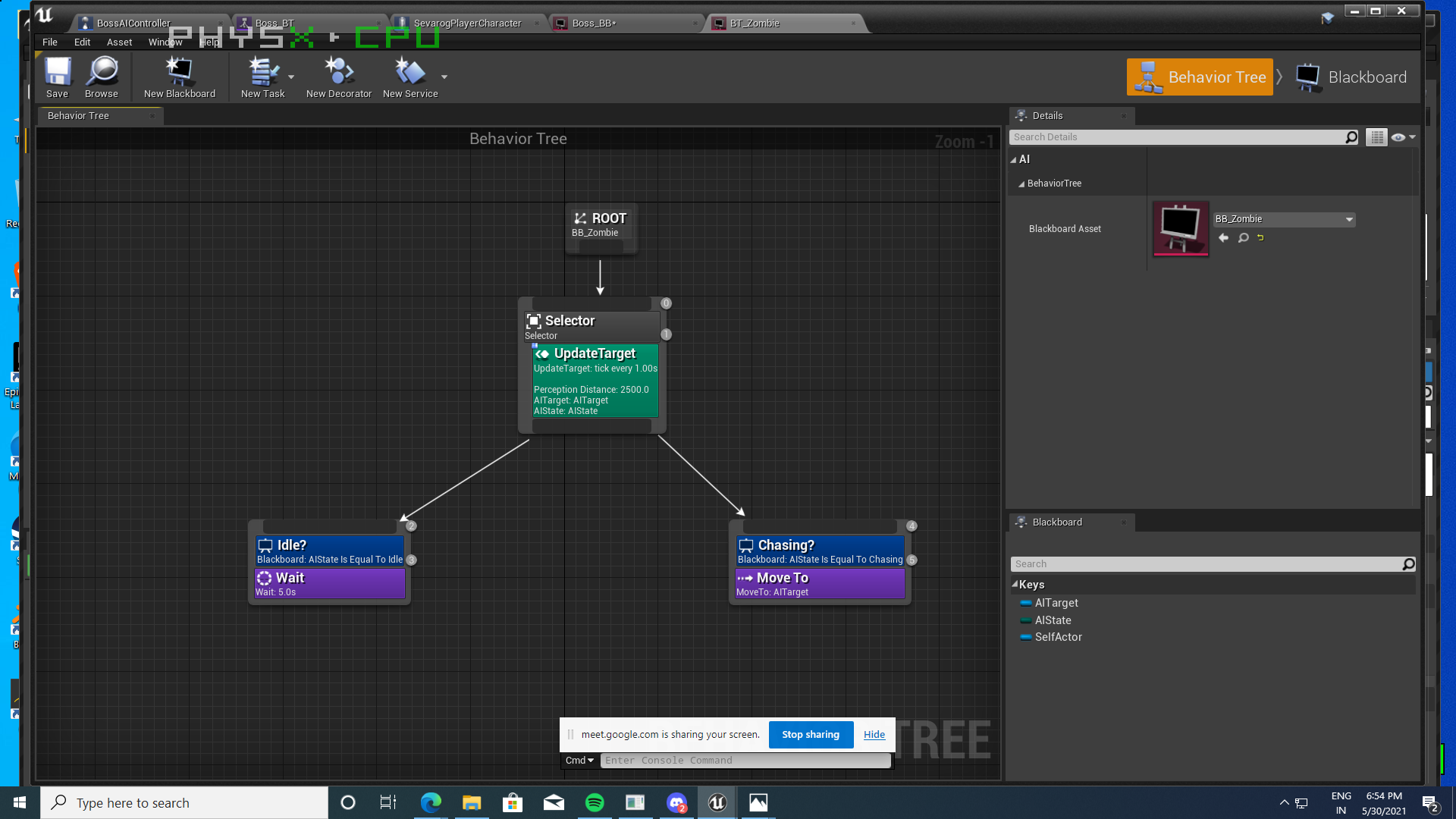Open Spotify from the taskbar
Image resolution: width=1456 pixels, height=819 pixels.
[x=595, y=802]
